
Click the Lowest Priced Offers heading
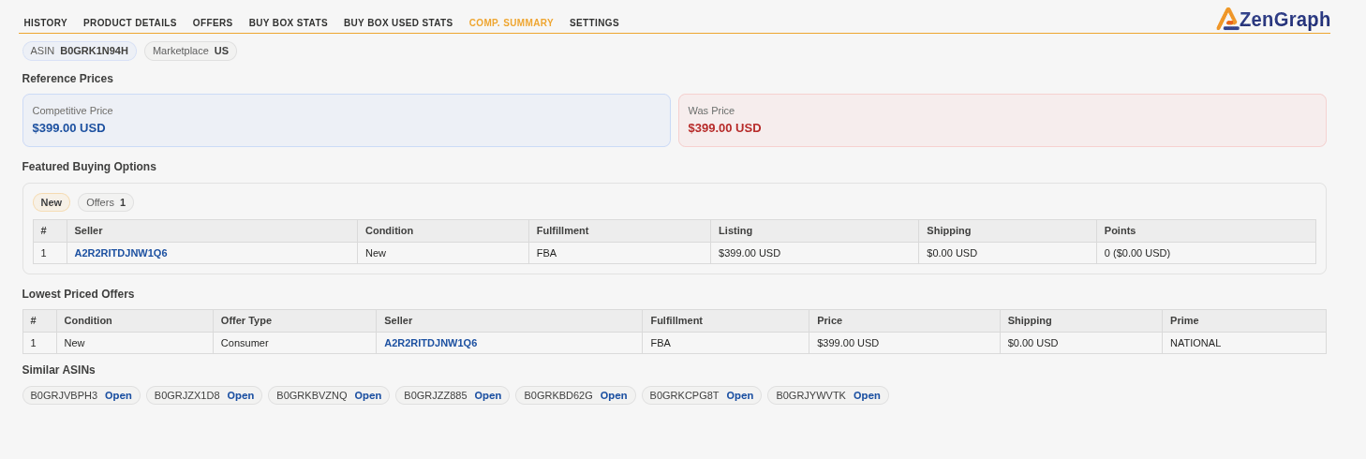pyautogui.click(x=78, y=294)
